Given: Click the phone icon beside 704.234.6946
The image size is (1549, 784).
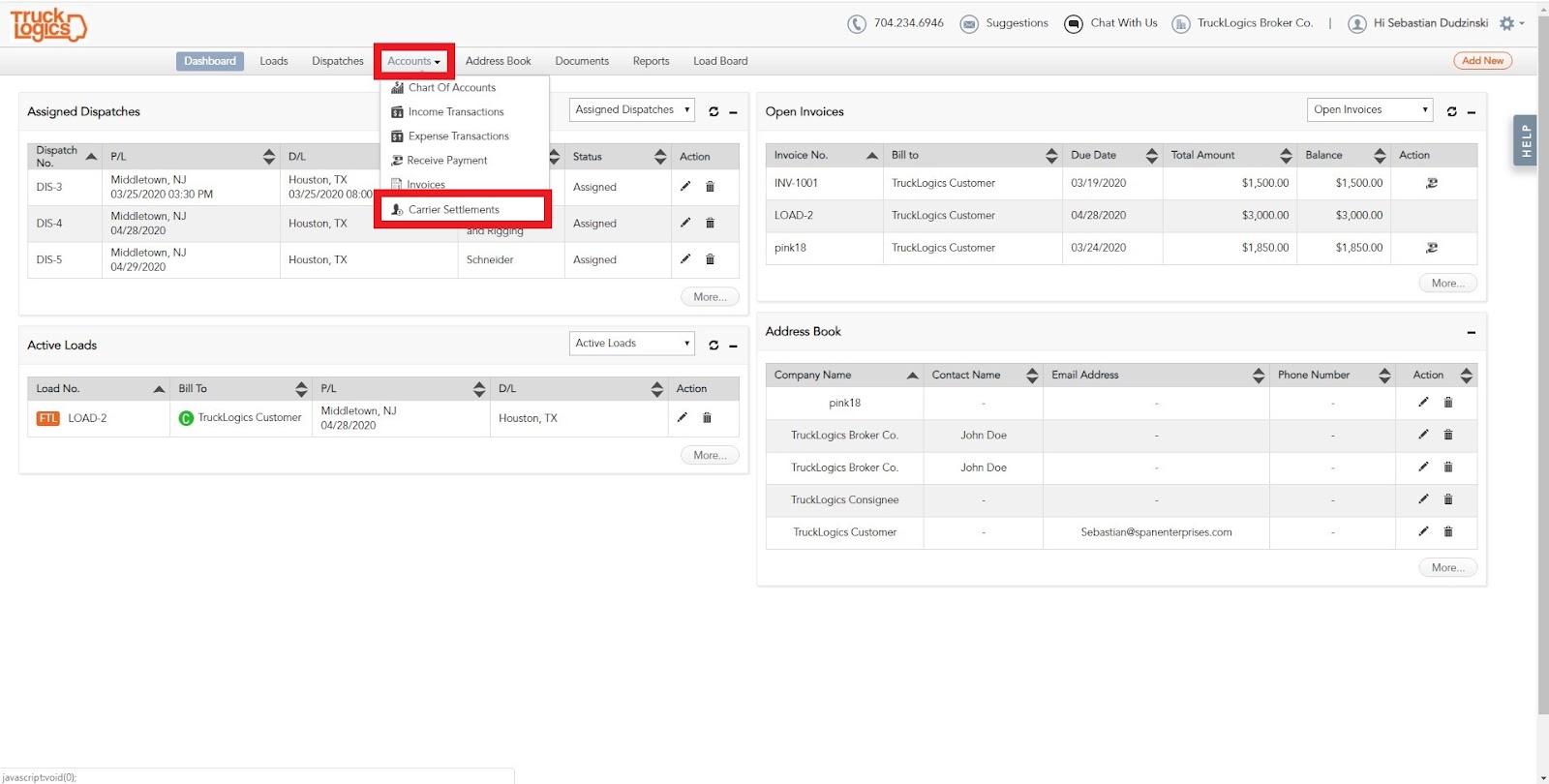Looking at the screenshot, I should pyautogui.click(x=857, y=24).
